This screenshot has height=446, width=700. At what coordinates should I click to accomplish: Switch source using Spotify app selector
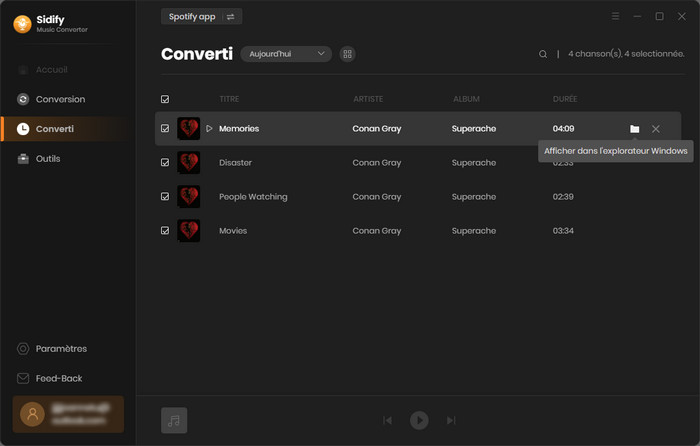pos(202,16)
